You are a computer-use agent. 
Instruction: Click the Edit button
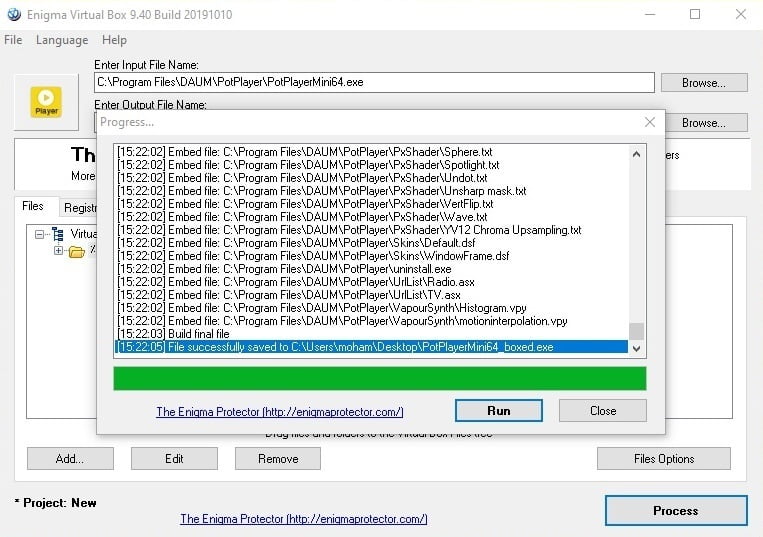[174, 459]
